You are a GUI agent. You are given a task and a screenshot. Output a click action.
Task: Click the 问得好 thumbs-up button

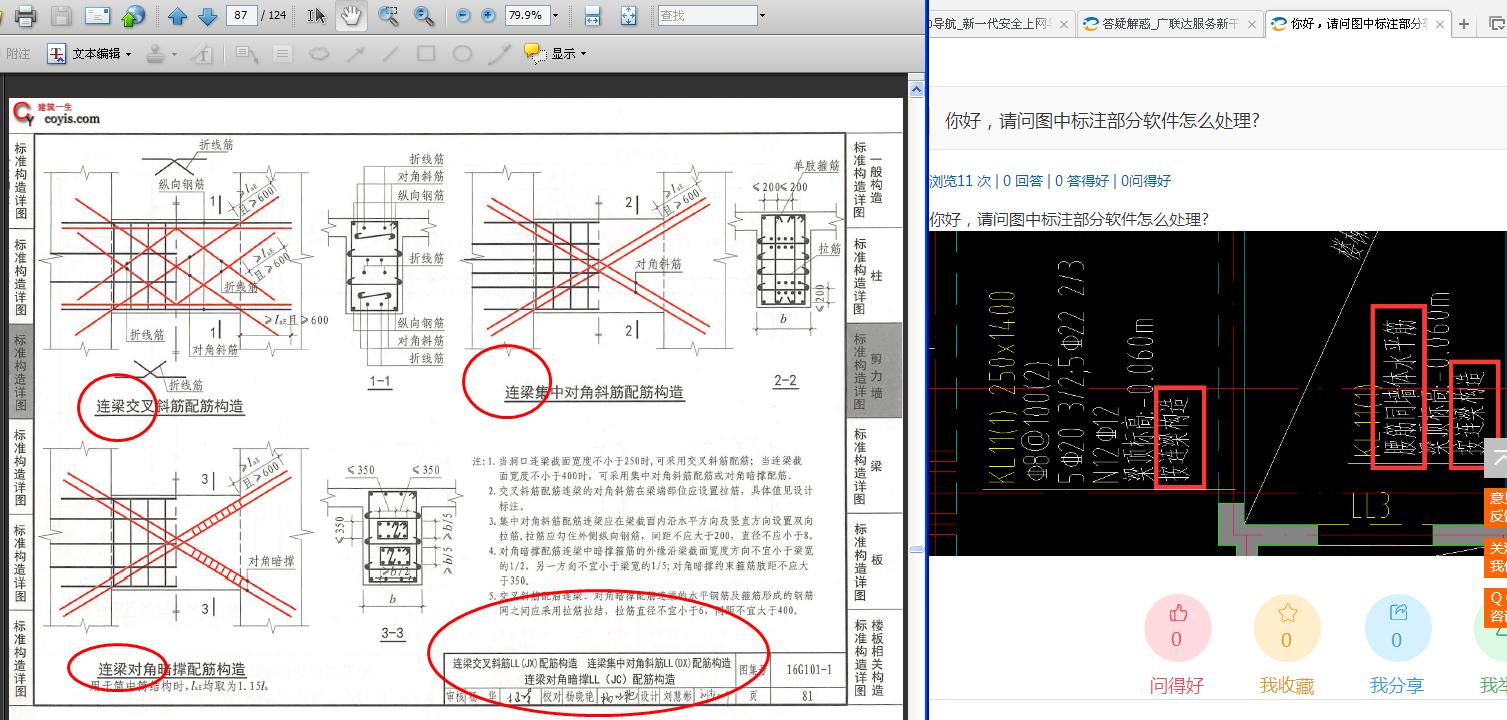[x=1177, y=643]
